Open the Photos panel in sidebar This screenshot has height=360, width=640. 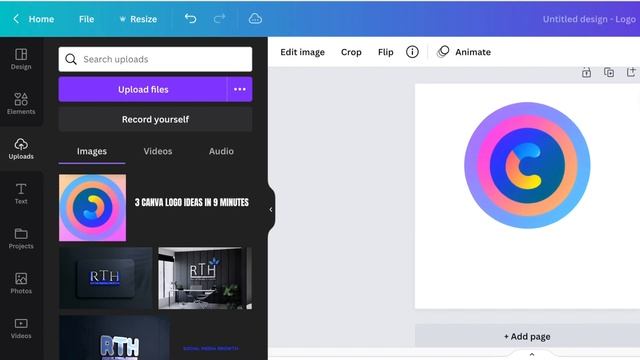[x=21, y=283]
